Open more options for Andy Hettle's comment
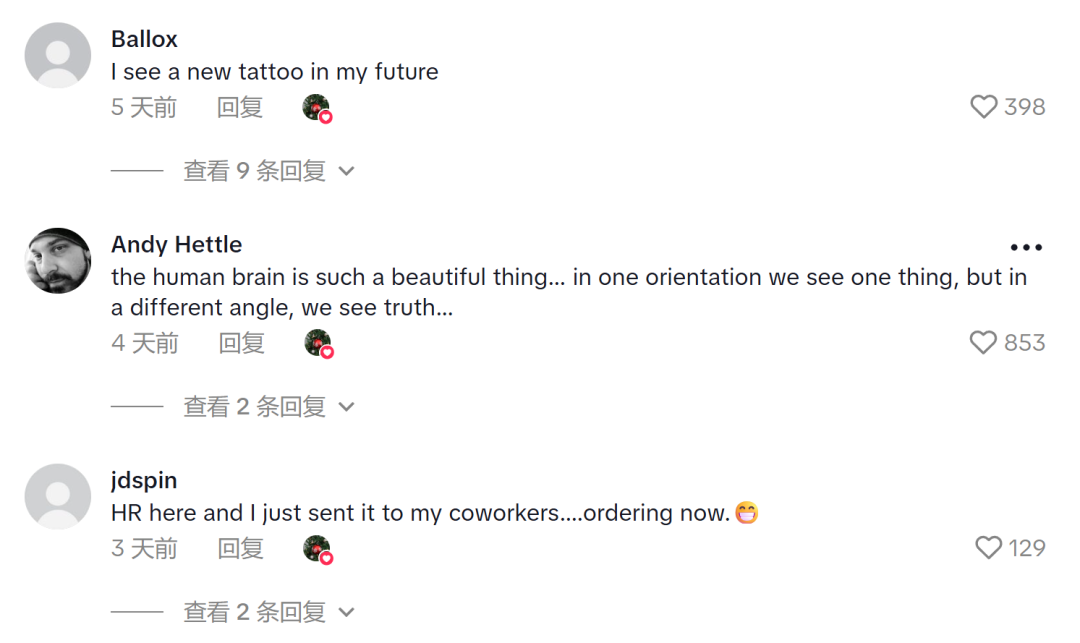This screenshot has width=1080, height=643. [1026, 246]
